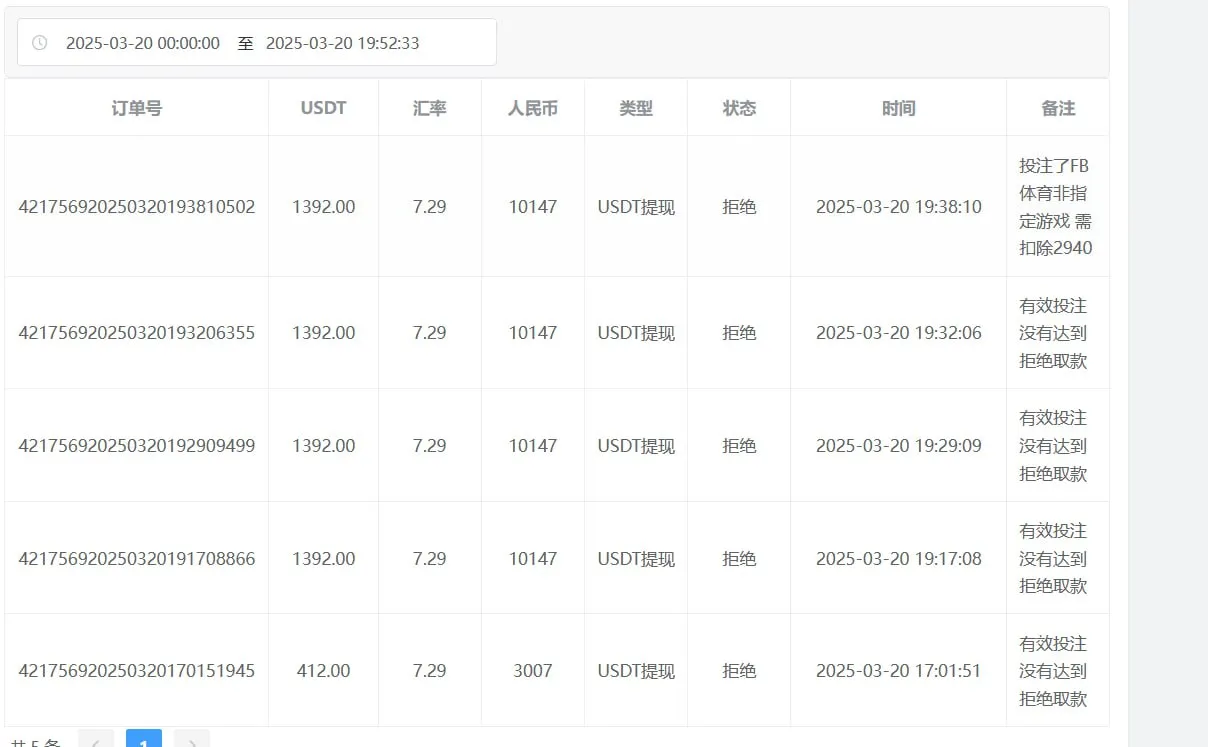The width and height of the screenshot is (1208, 747).
Task: Select order number 421756920250320170151945
Action: point(137,671)
